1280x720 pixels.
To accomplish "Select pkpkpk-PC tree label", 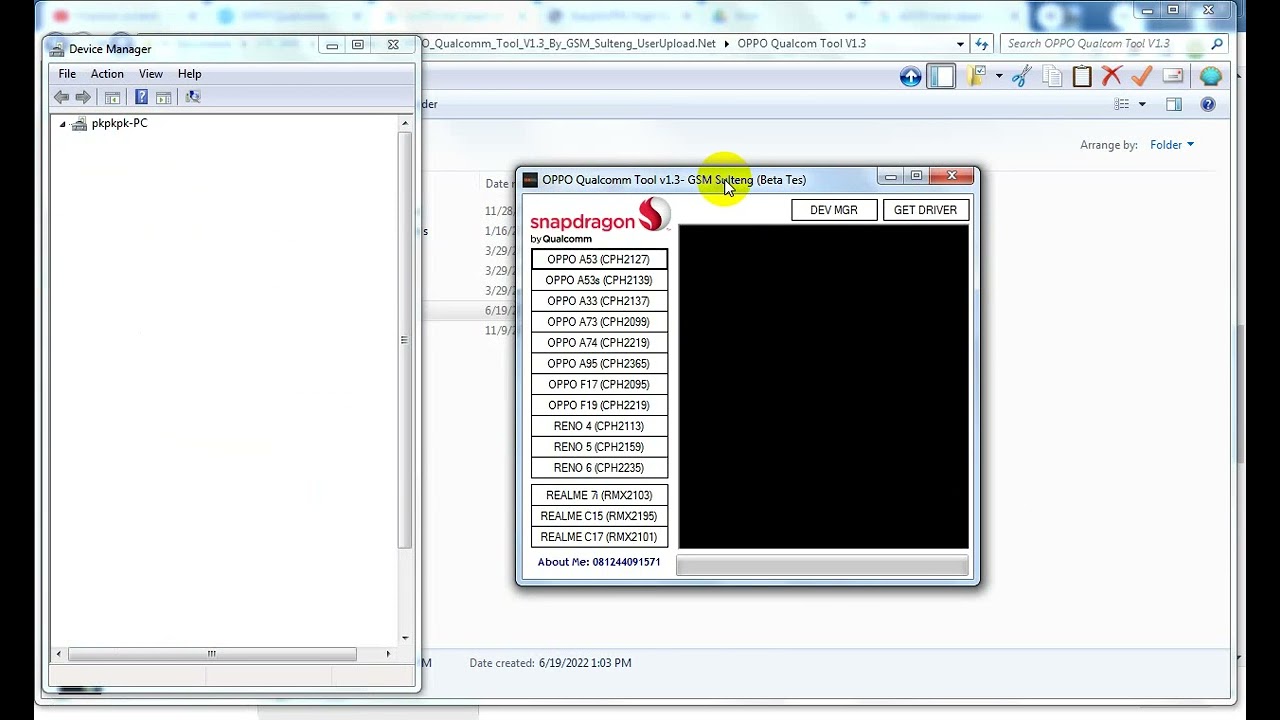I will coord(119,123).
